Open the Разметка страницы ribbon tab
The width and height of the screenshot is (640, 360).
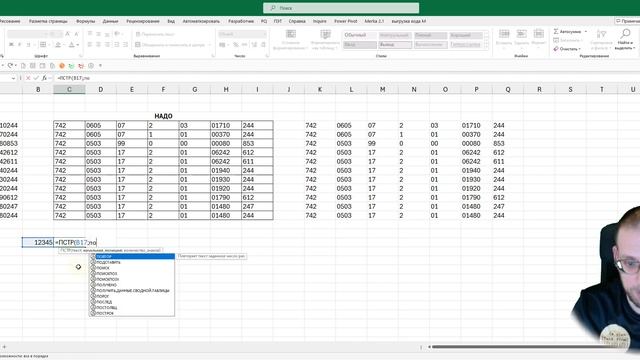pyautogui.click(x=48, y=21)
